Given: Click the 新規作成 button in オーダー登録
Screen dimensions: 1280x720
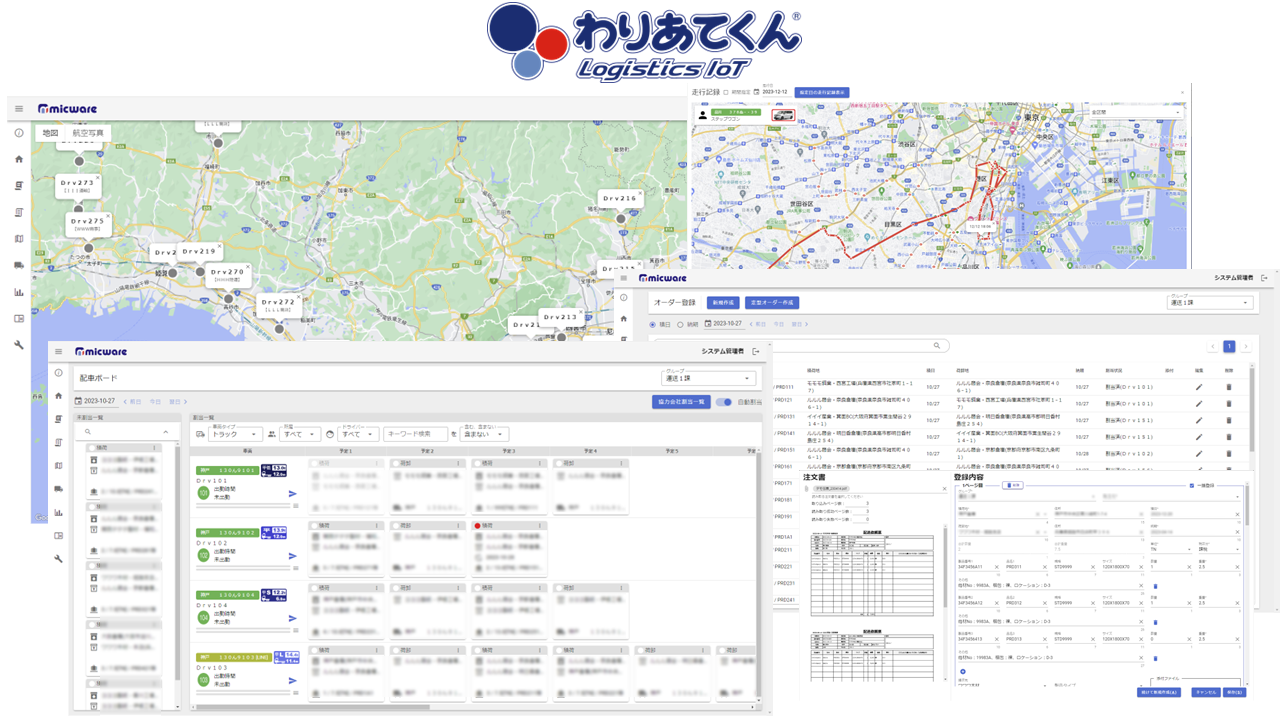Looking at the screenshot, I should click(721, 302).
